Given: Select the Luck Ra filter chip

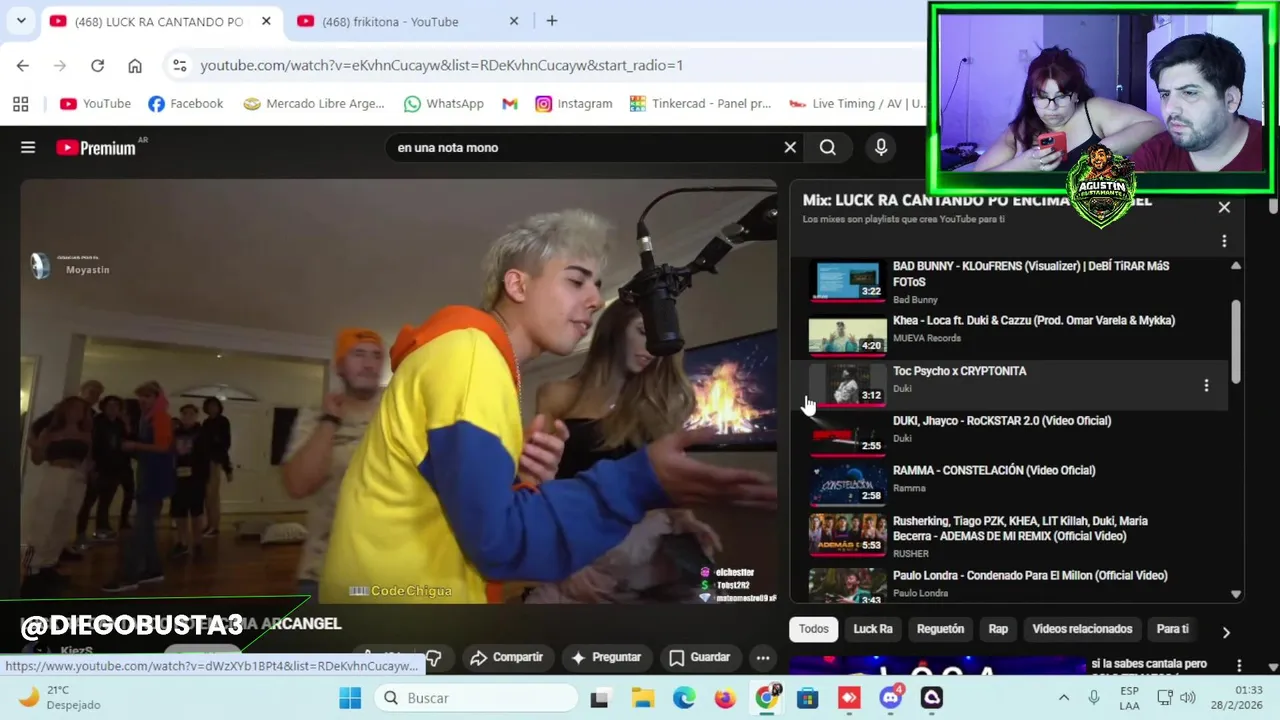Looking at the screenshot, I should (873, 629).
